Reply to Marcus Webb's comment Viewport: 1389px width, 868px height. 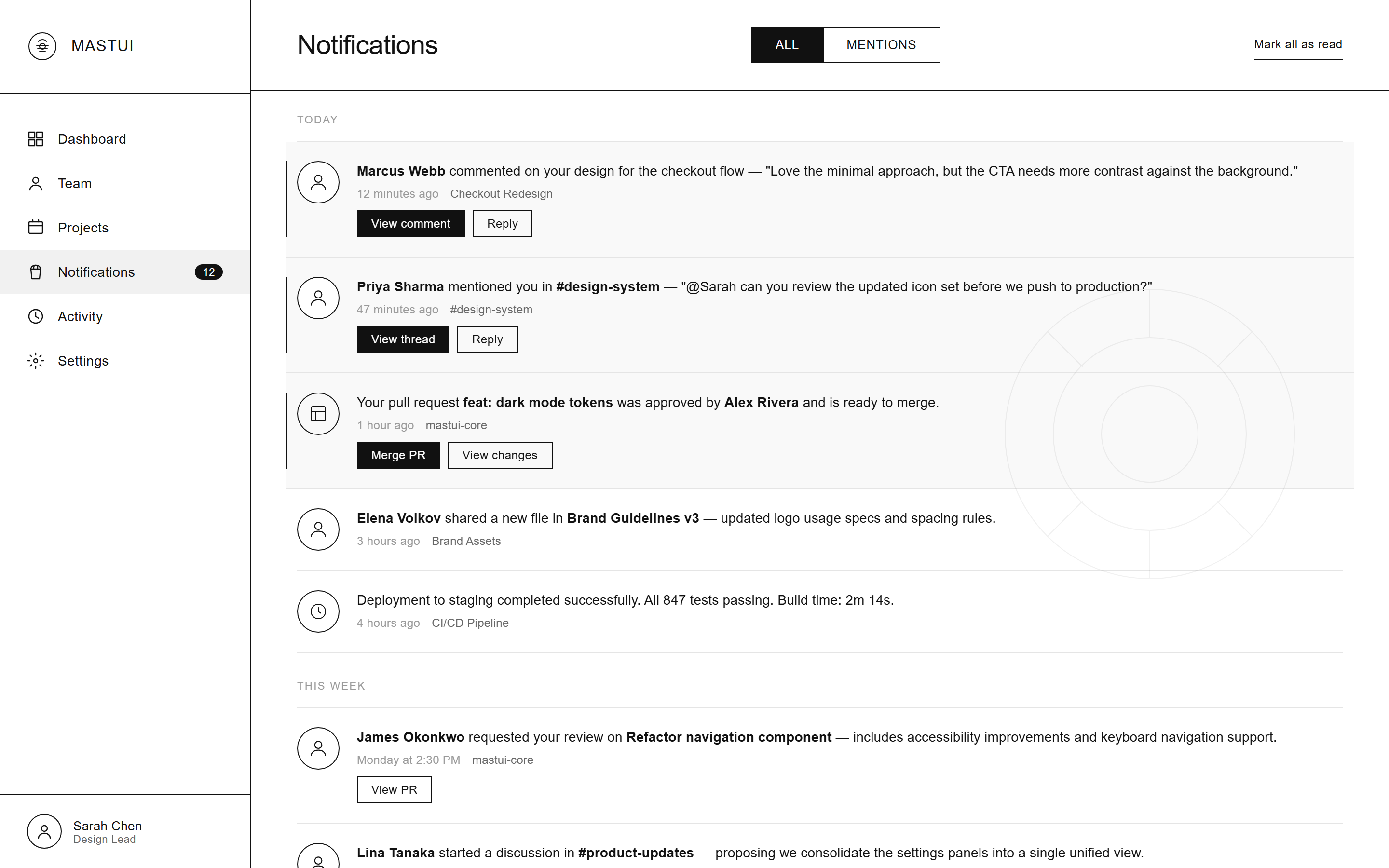(502, 224)
